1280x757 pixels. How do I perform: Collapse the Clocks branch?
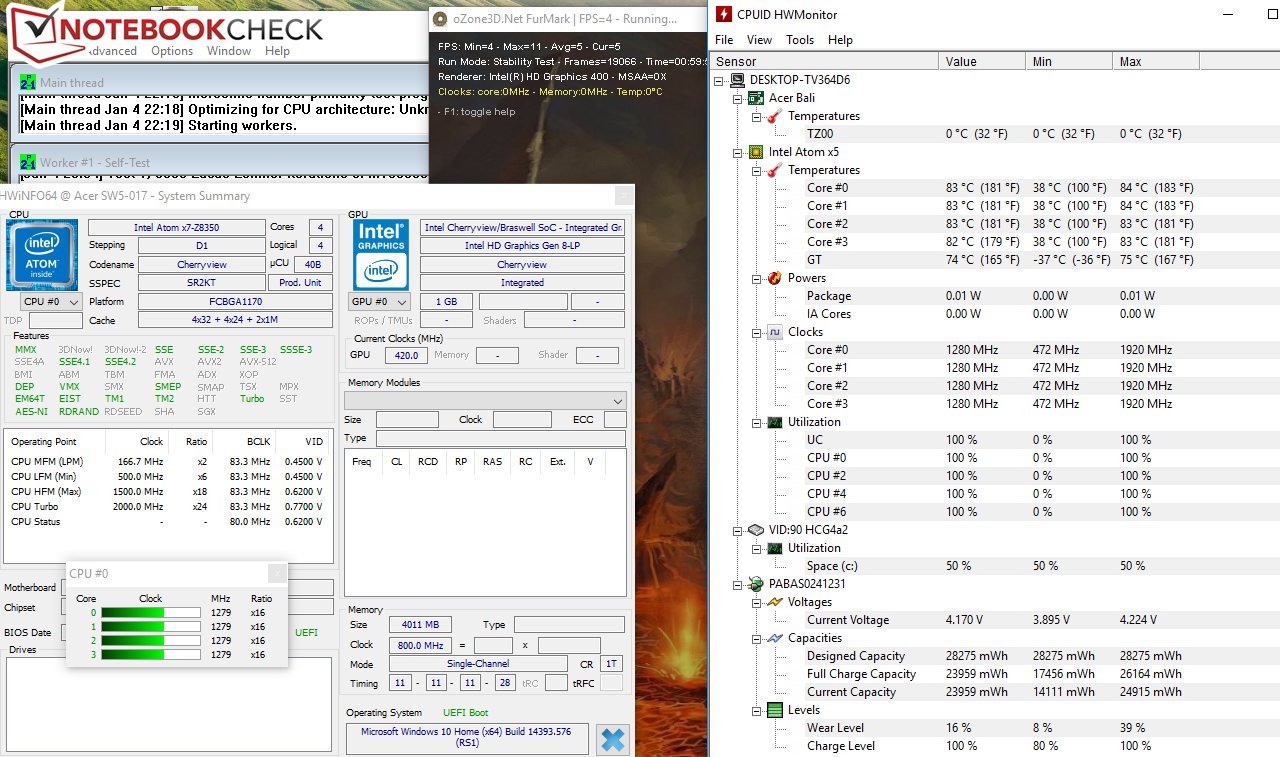click(757, 332)
